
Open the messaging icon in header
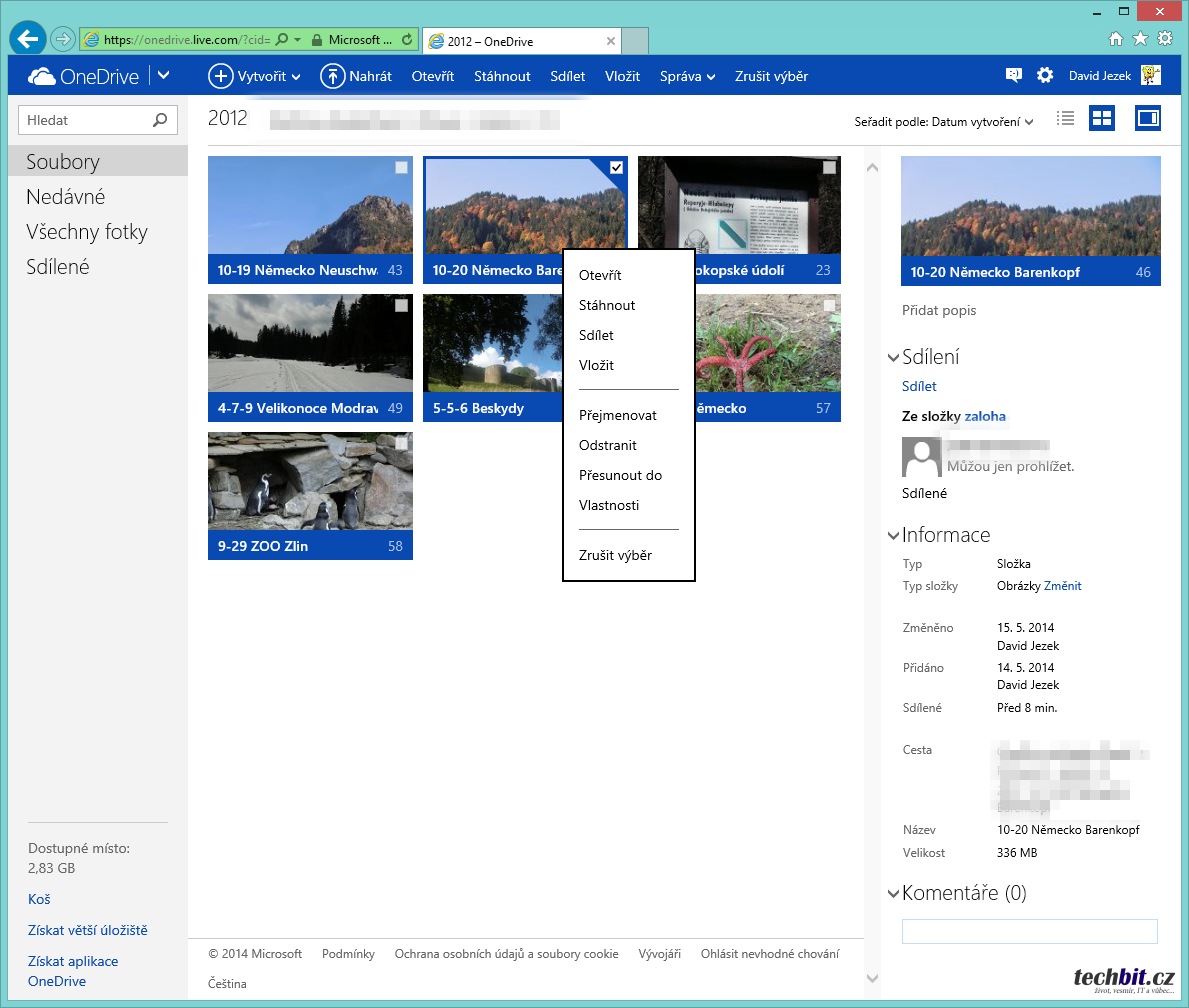(x=1014, y=76)
